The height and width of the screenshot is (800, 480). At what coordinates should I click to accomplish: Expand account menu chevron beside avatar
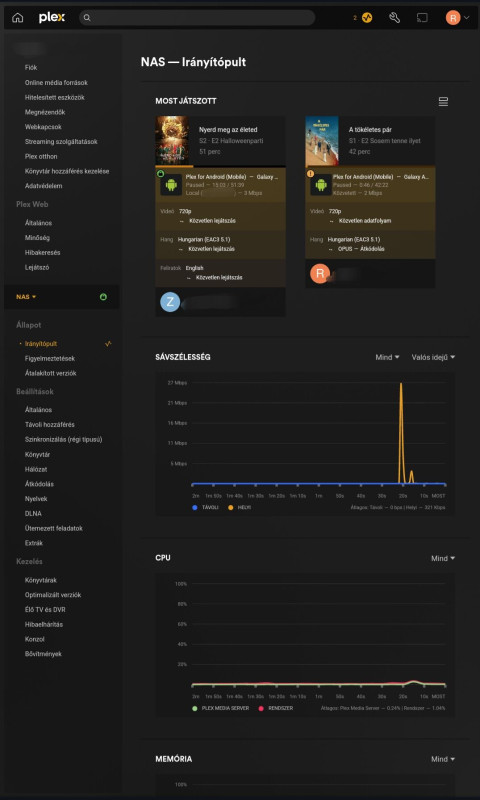(x=466, y=18)
